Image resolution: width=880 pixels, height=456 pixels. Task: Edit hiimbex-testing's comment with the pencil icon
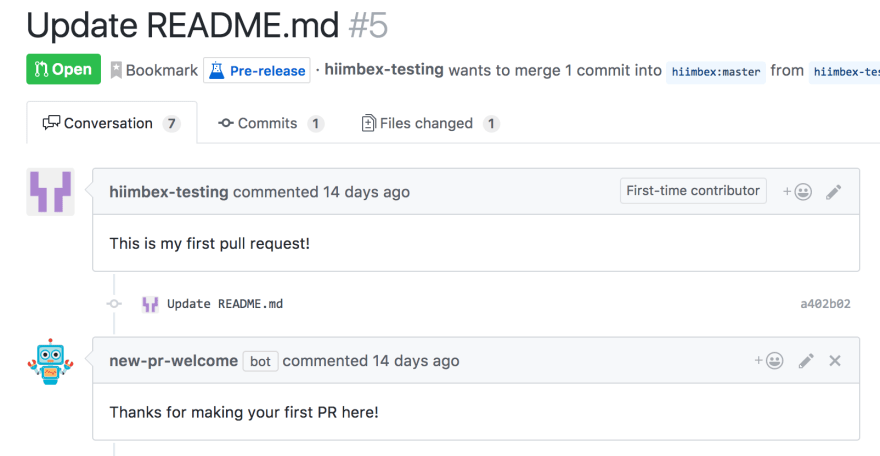coord(833,192)
